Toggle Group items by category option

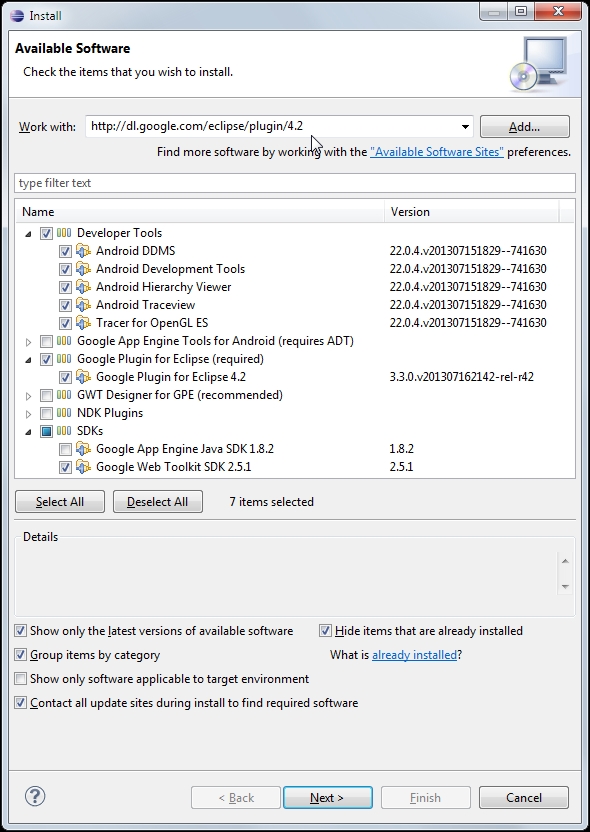point(20,655)
